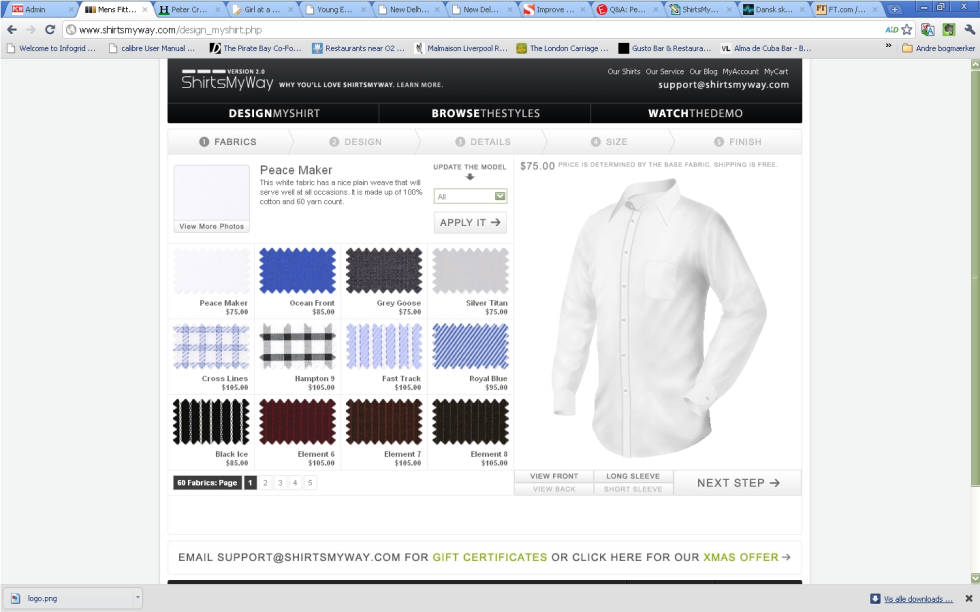
Task: Open the wrench settings menu in Chrome
Action: pos(969,29)
